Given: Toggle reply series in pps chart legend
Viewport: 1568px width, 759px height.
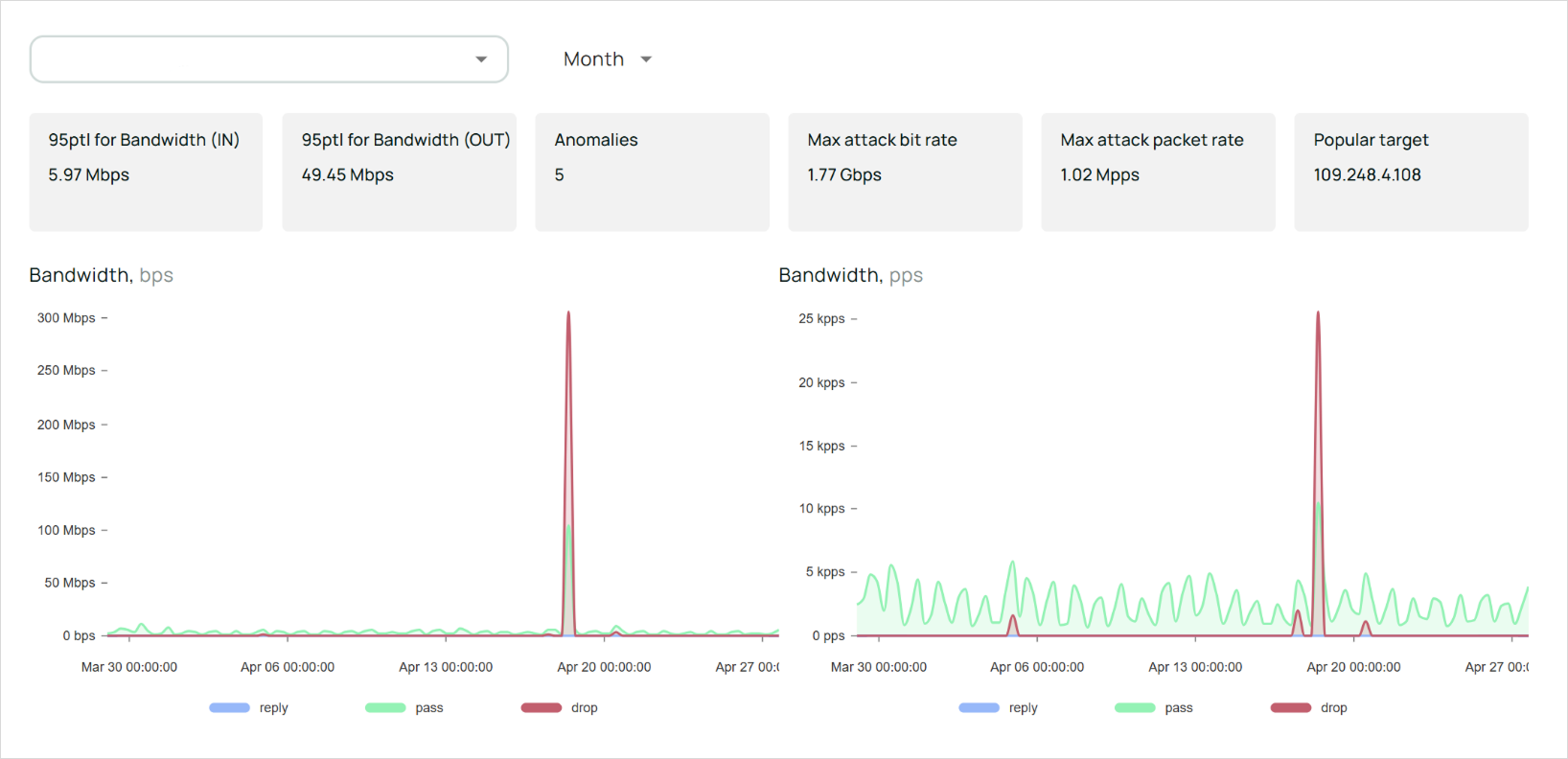Looking at the screenshot, I should tap(998, 708).
